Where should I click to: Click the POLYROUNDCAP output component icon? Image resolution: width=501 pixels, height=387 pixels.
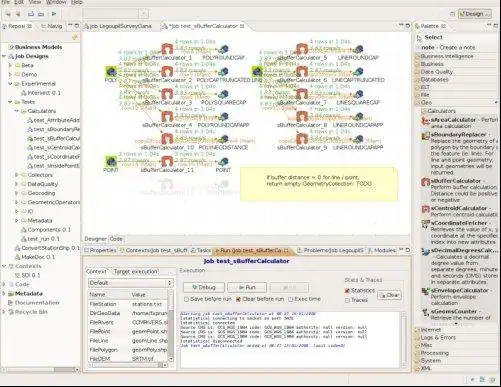coord(223,49)
